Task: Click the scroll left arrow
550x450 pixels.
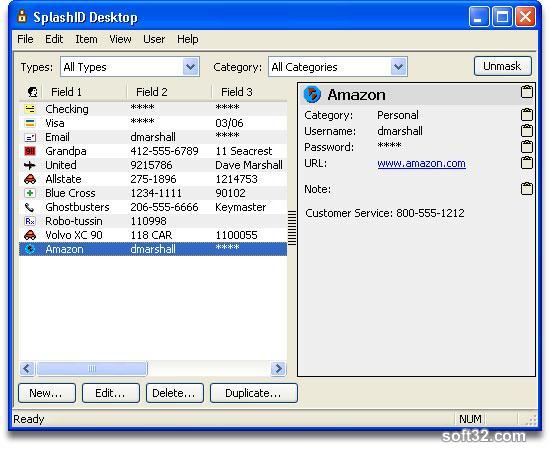Action: 27,369
